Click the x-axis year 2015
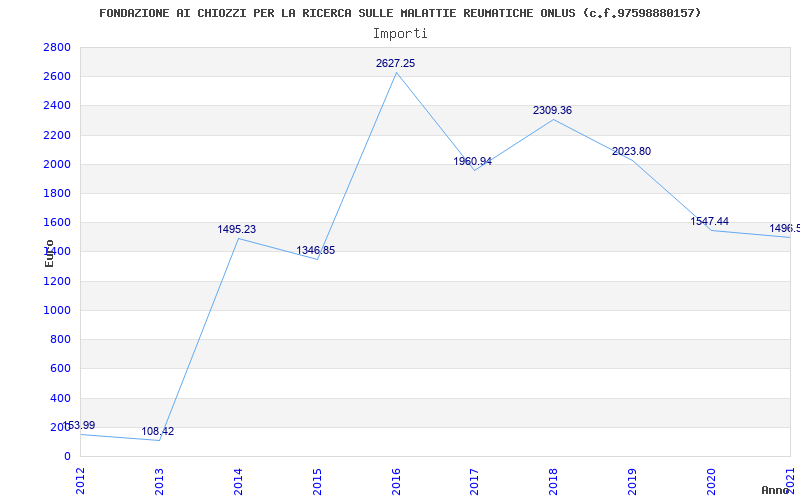Screen dimensions: 800x500 point(317,481)
